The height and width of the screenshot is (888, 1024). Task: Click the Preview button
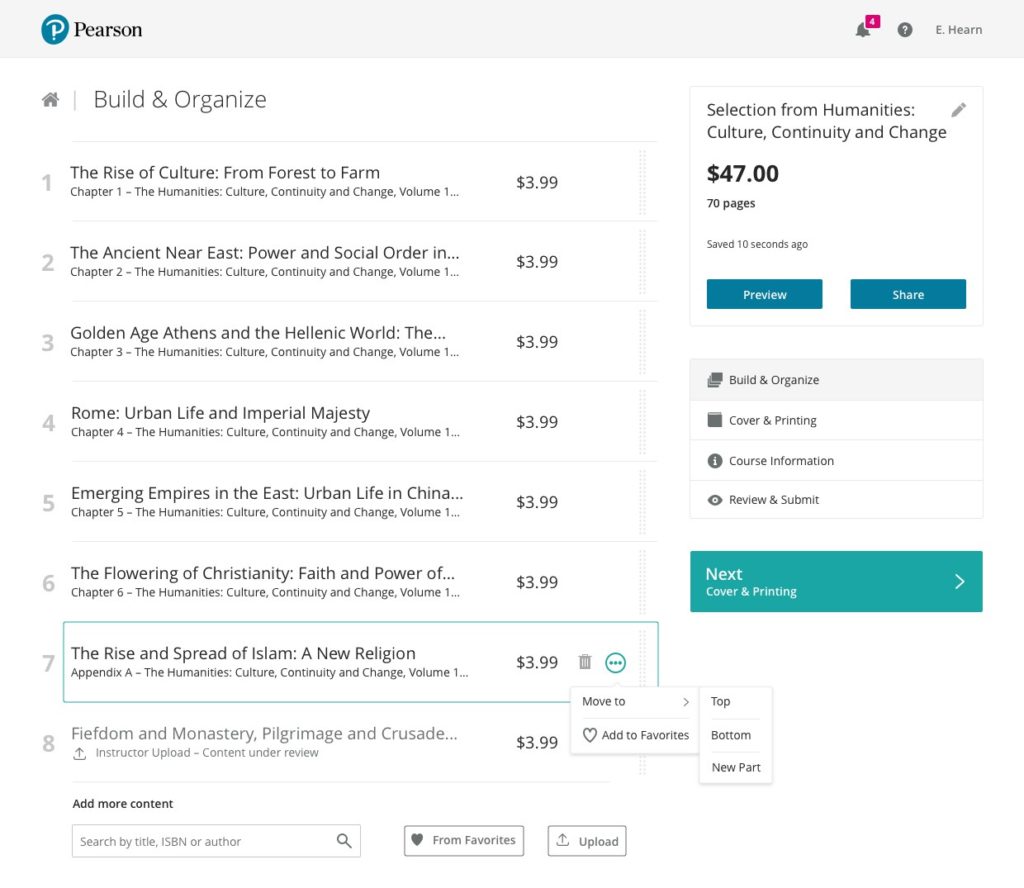(764, 294)
